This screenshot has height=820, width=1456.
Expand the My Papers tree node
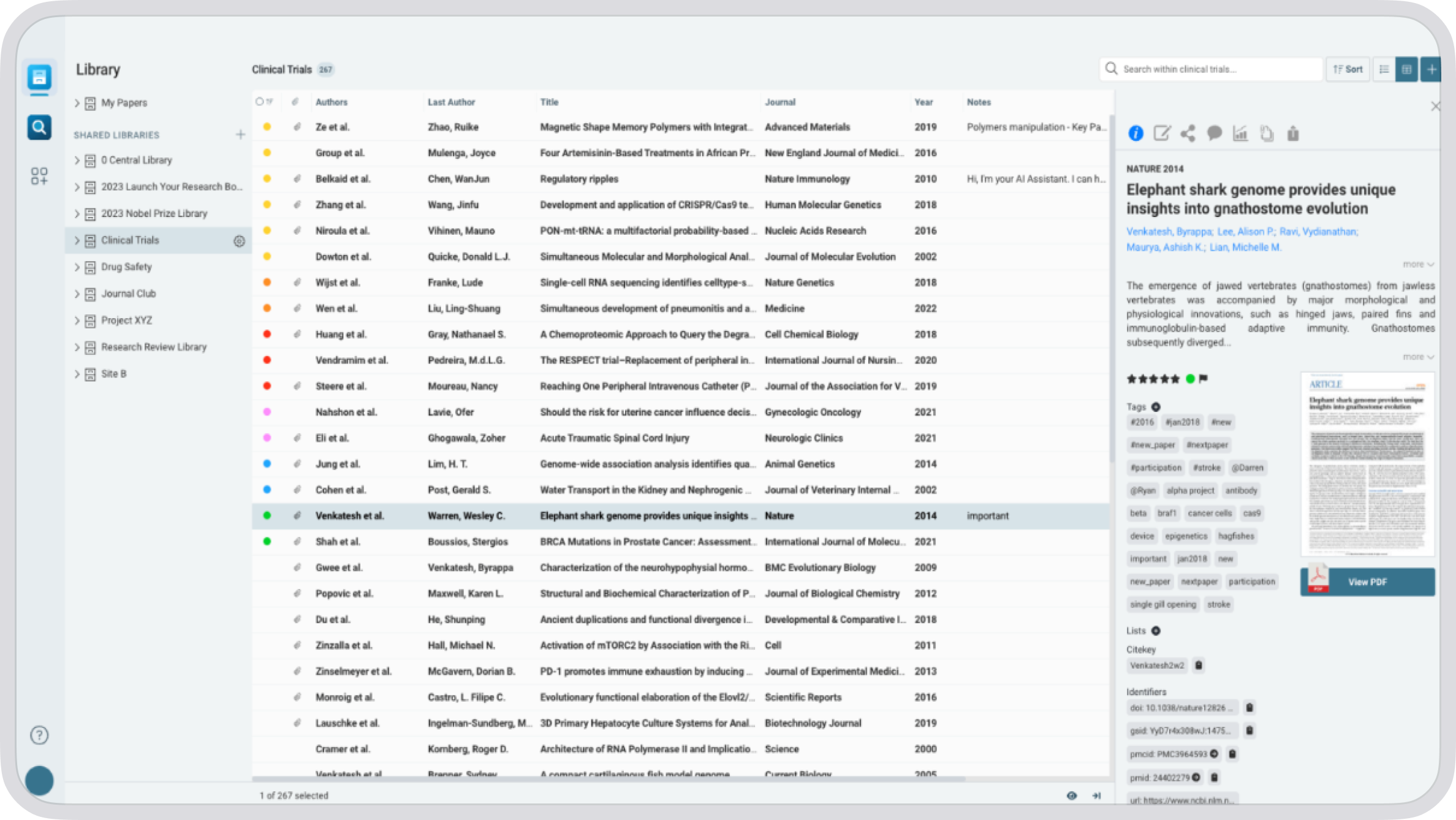pyautogui.click(x=77, y=103)
